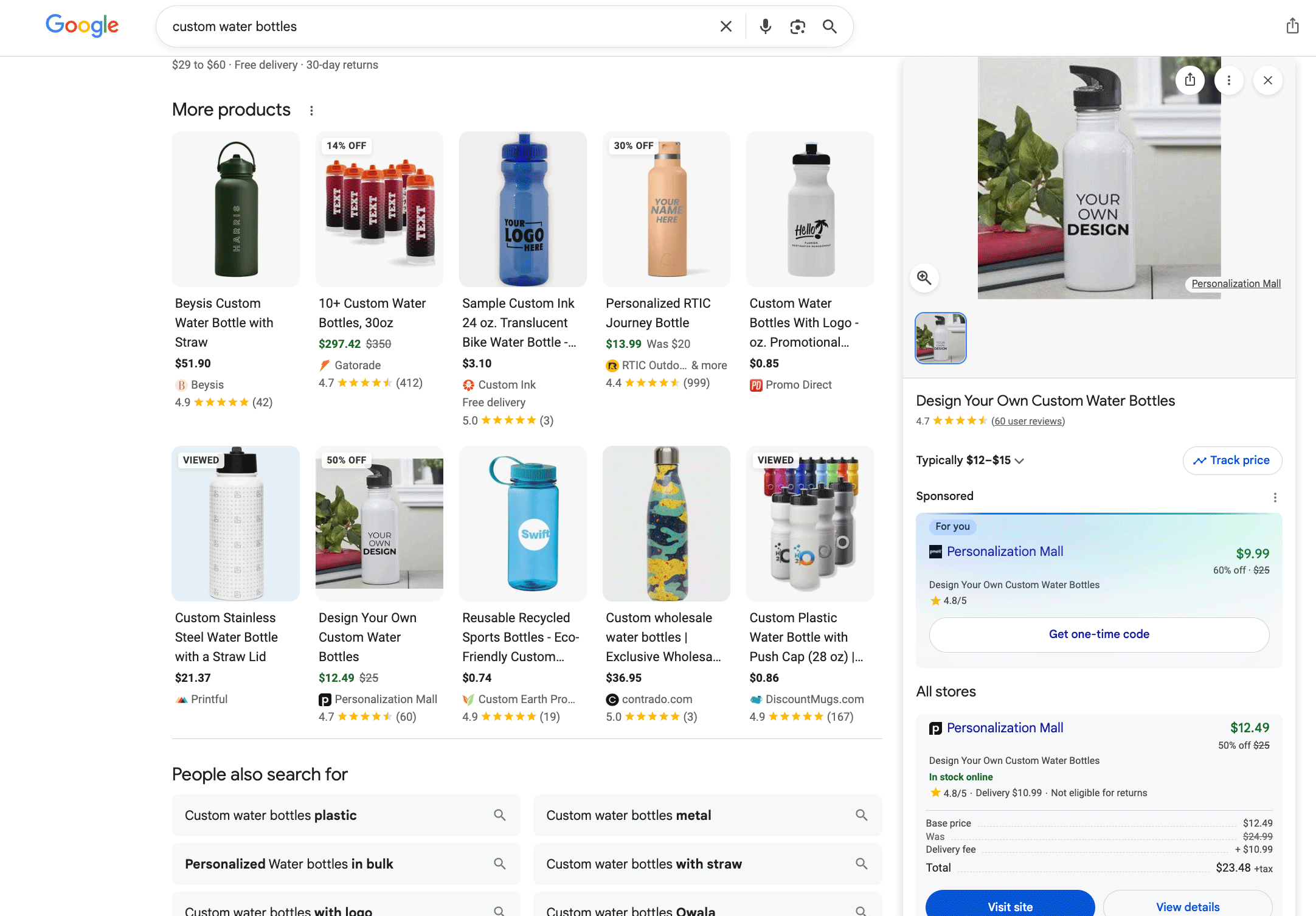Click Get one-time code button
The height and width of the screenshot is (916, 1316).
click(x=1099, y=634)
